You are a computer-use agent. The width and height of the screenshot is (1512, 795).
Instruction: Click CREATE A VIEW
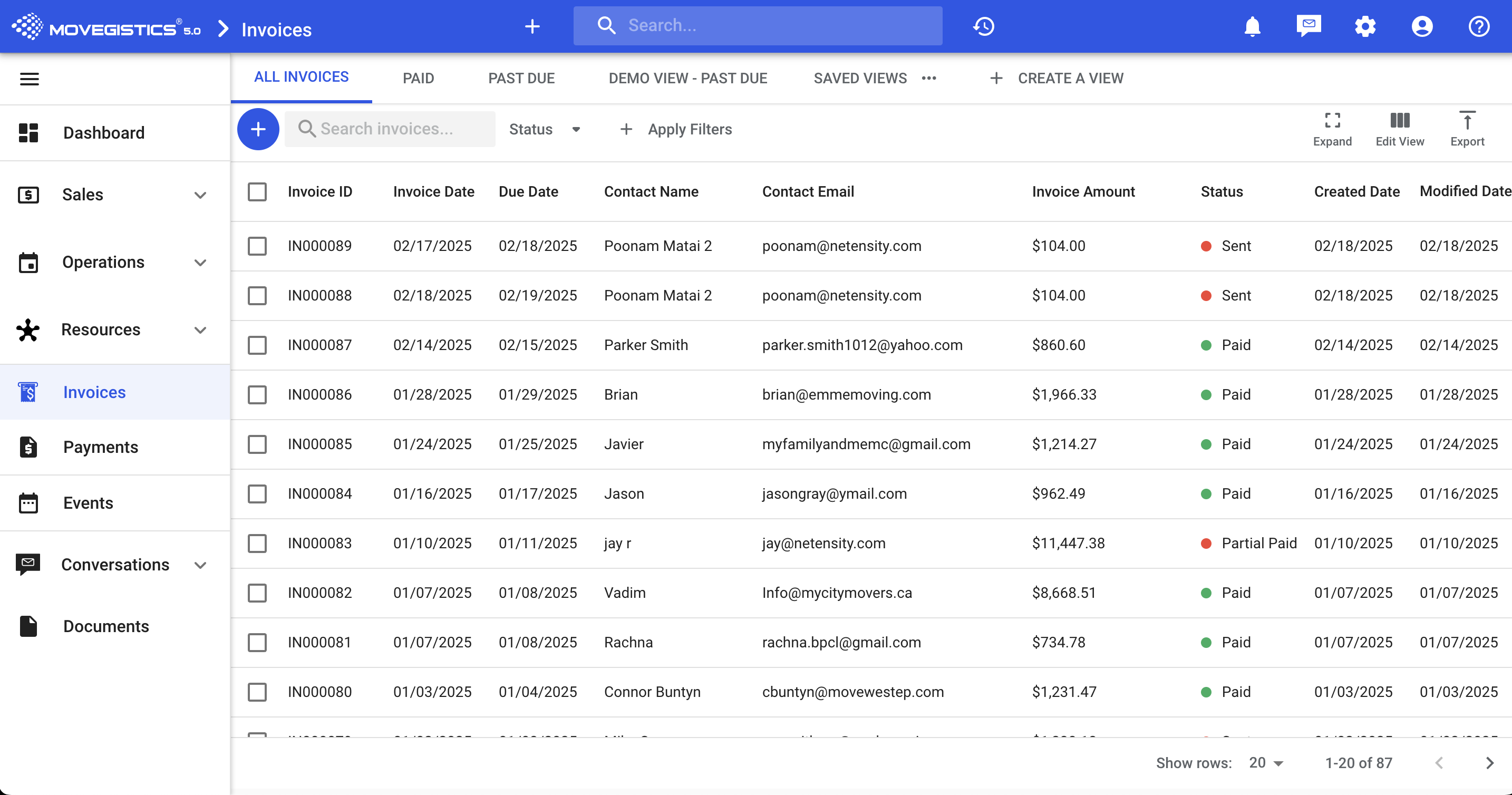1071,78
